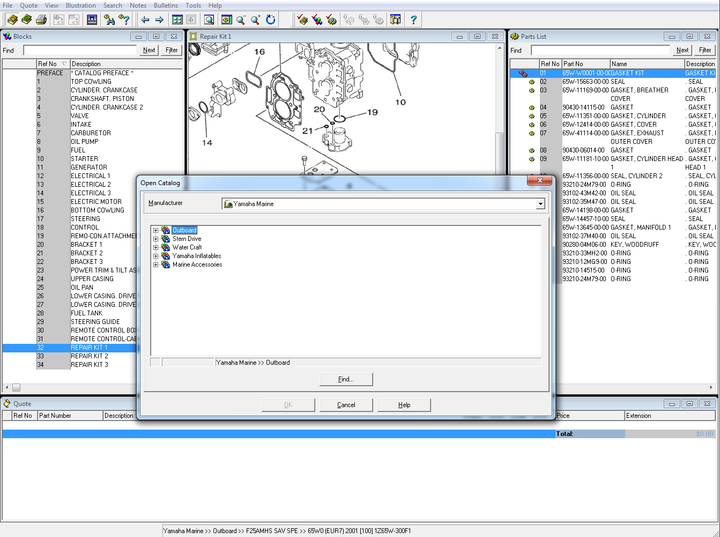Click the checkmark icon with colored balls
The height and width of the screenshot is (537, 720).
(317, 20)
